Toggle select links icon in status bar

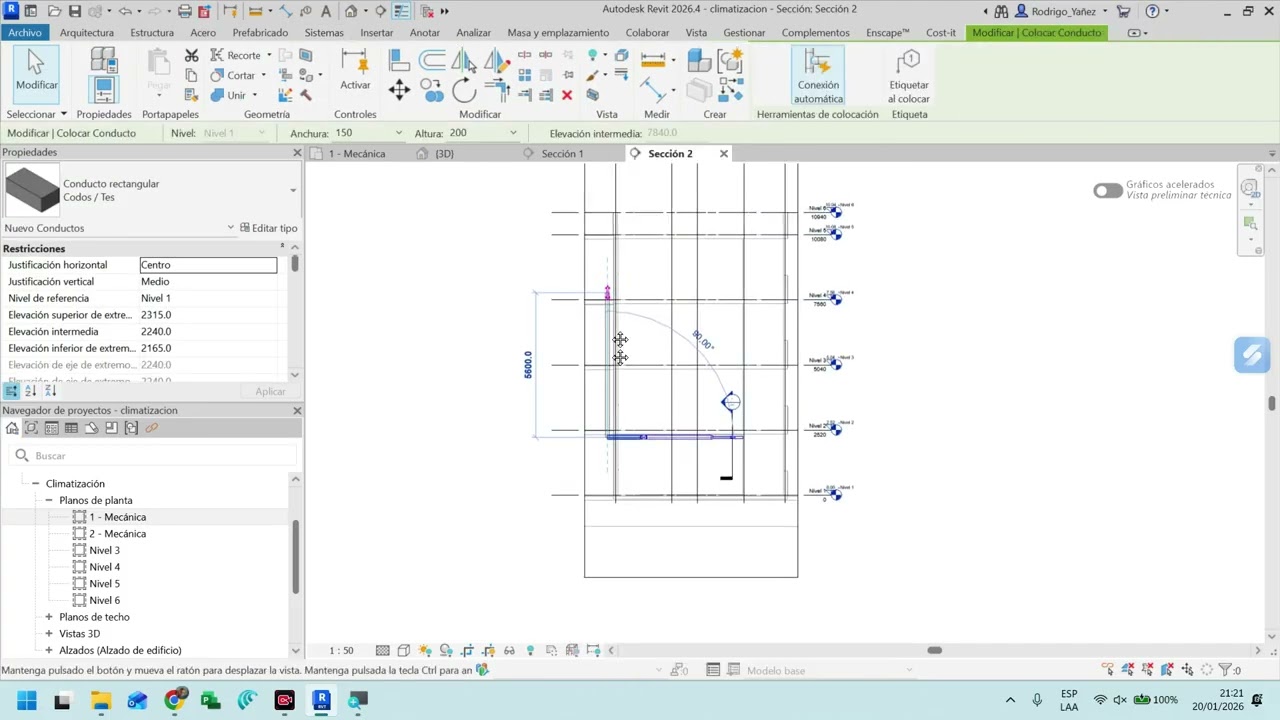(x=1108, y=670)
